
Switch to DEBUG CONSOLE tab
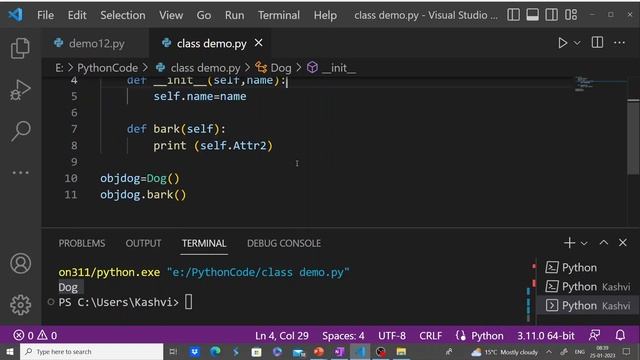click(x=284, y=243)
